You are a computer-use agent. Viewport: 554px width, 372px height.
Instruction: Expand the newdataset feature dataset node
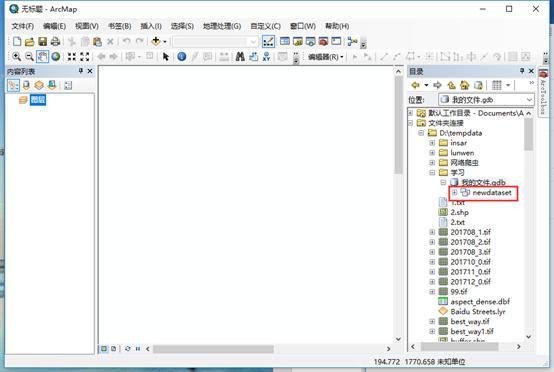click(x=454, y=193)
